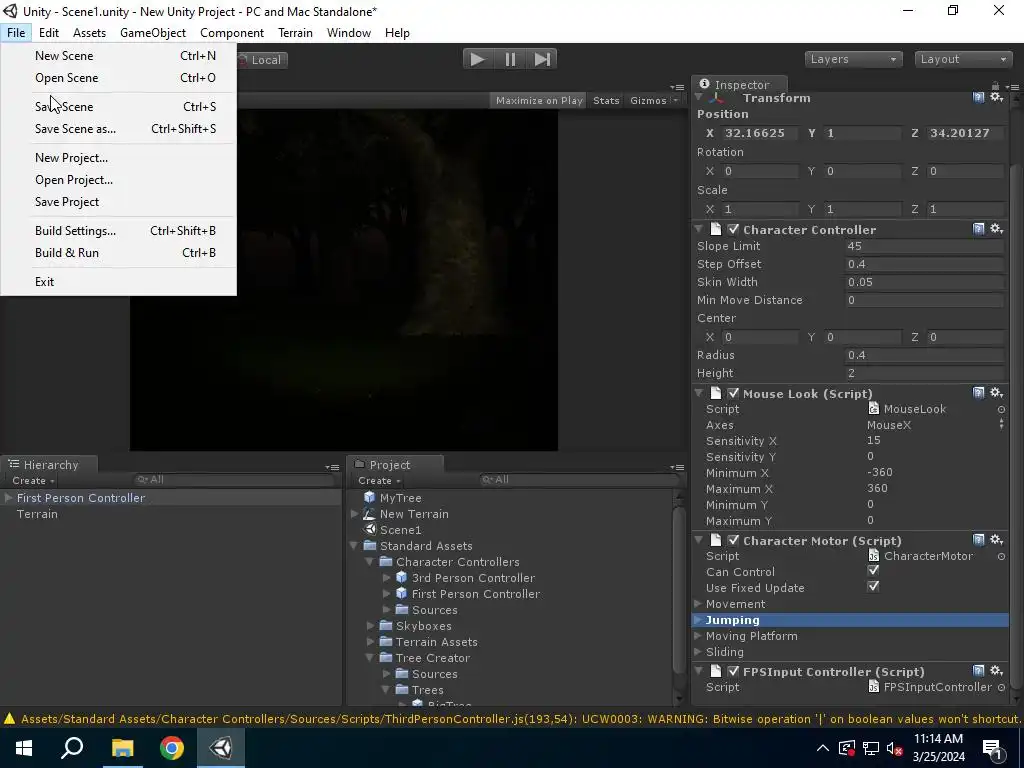Image resolution: width=1024 pixels, height=768 pixels.
Task: Click MouseLook script object picker circle
Action: click(1001, 409)
